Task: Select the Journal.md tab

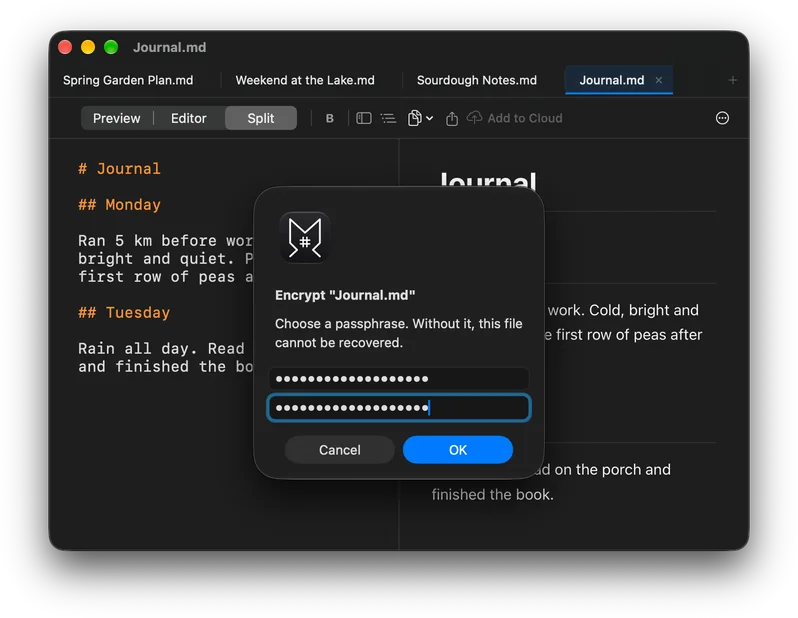Action: click(x=612, y=80)
